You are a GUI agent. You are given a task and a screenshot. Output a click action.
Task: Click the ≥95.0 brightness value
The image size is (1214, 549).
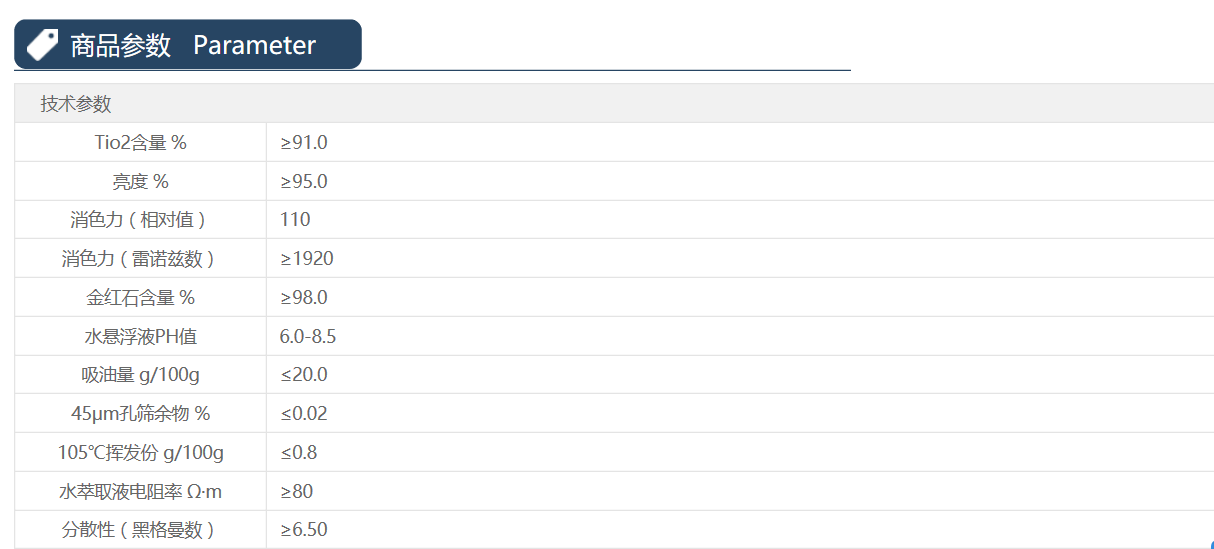tap(304, 182)
